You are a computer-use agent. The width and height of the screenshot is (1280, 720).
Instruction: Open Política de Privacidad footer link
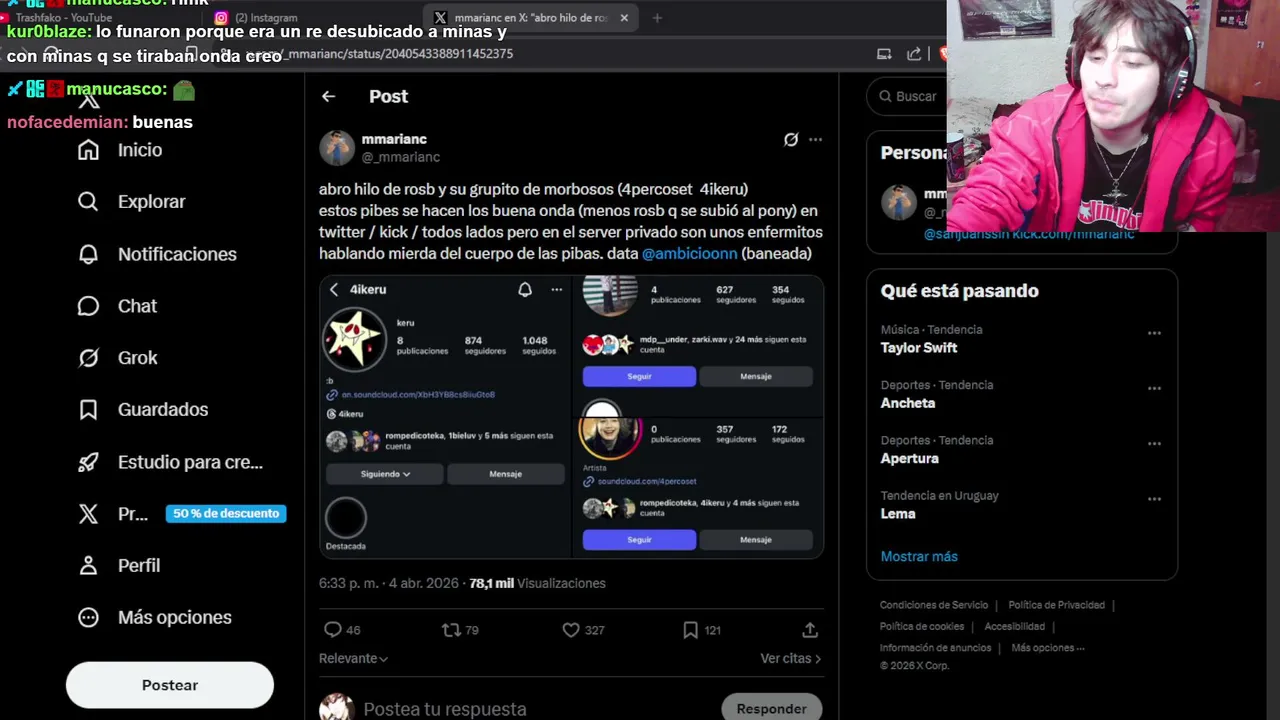[x=1056, y=605]
